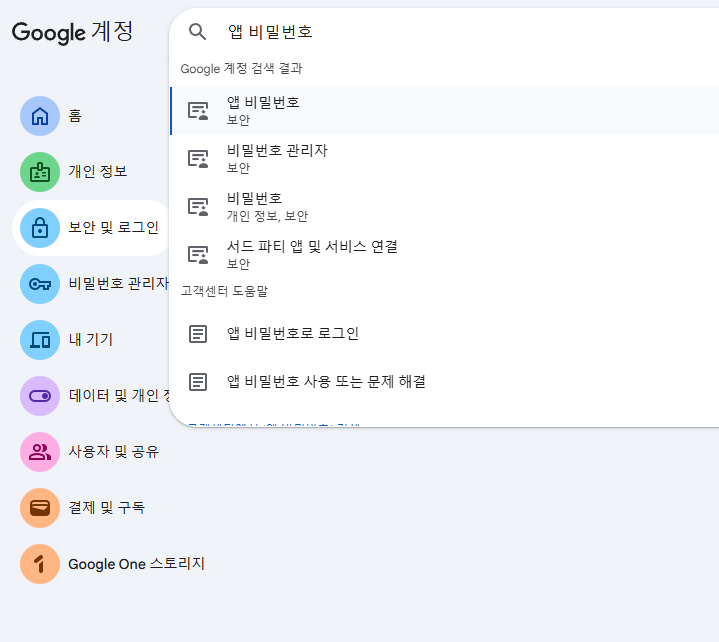
Task: Click the 내 기기 devices icon
Action: coord(40,340)
